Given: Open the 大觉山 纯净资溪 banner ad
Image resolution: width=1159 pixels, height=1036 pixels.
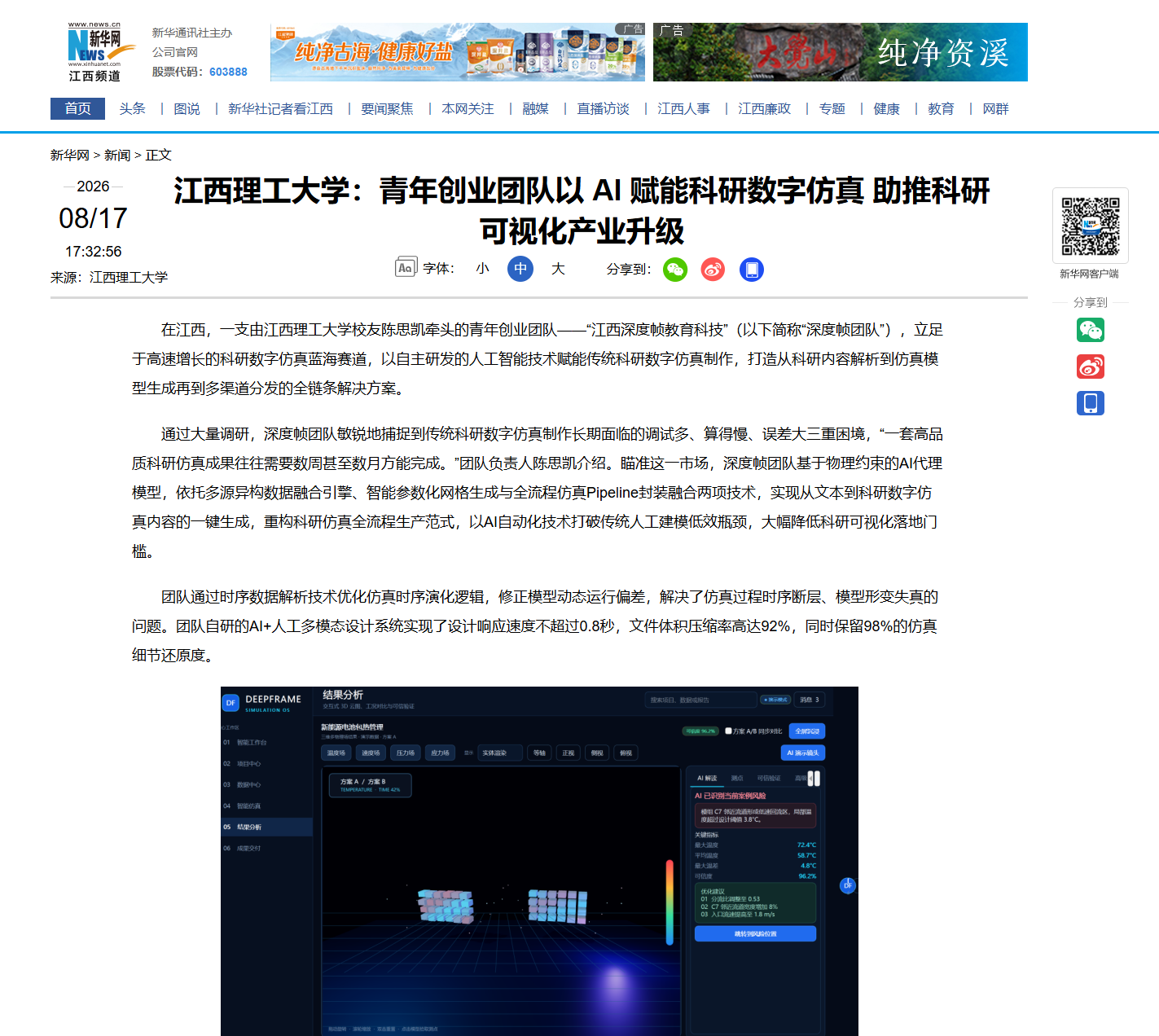Looking at the screenshot, I should point(841,52).
